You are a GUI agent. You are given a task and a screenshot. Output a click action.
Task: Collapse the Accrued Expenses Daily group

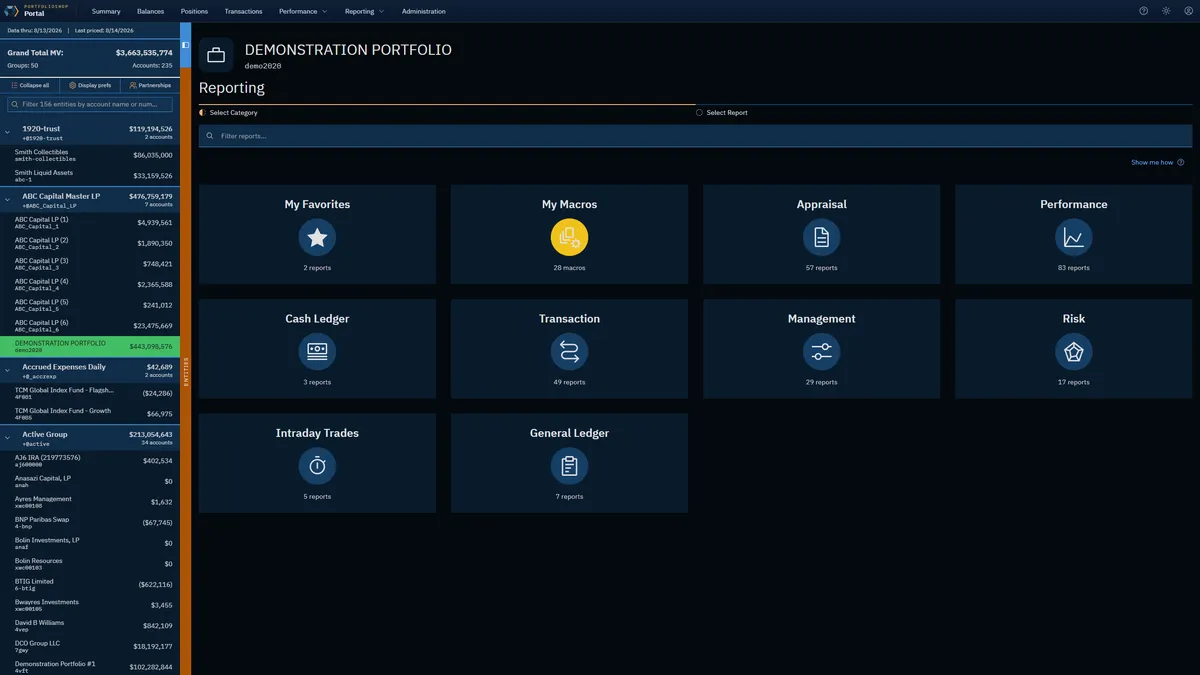click(8, 371)
